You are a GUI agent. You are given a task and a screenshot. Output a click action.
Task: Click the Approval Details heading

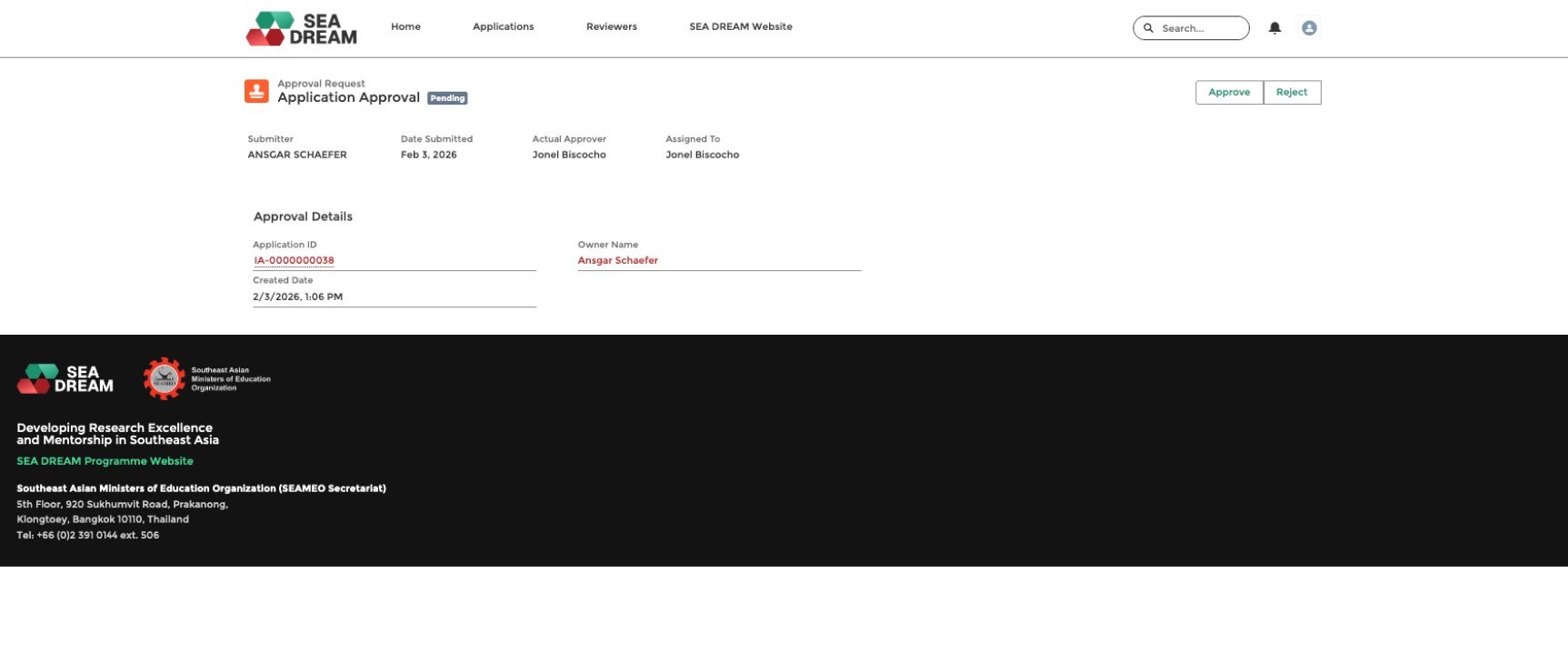303,216
